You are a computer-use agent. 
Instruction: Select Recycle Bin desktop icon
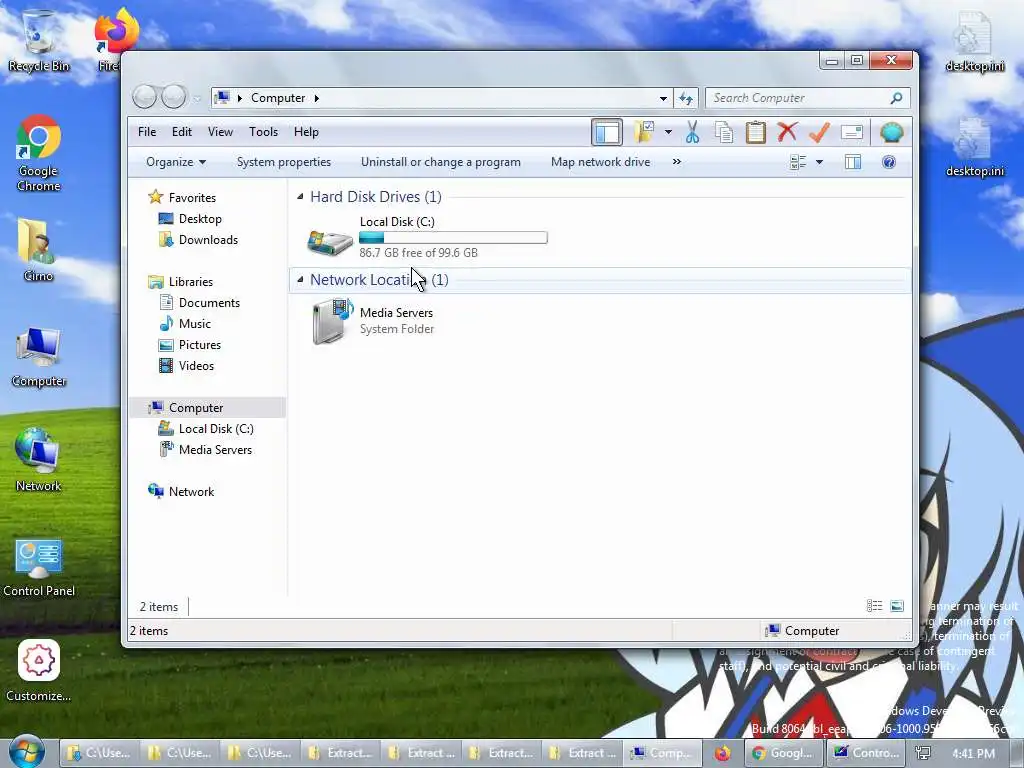click(39, 41)
